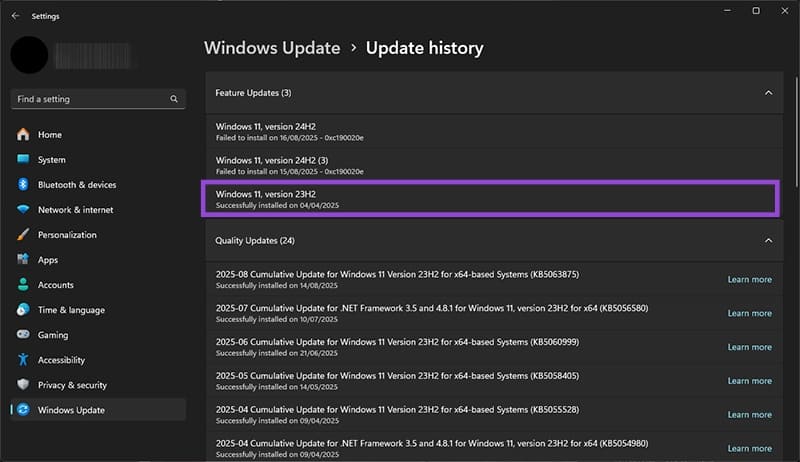Click the Accounts person icon
This screenshot has width=800, height=462.
[23, 284]
